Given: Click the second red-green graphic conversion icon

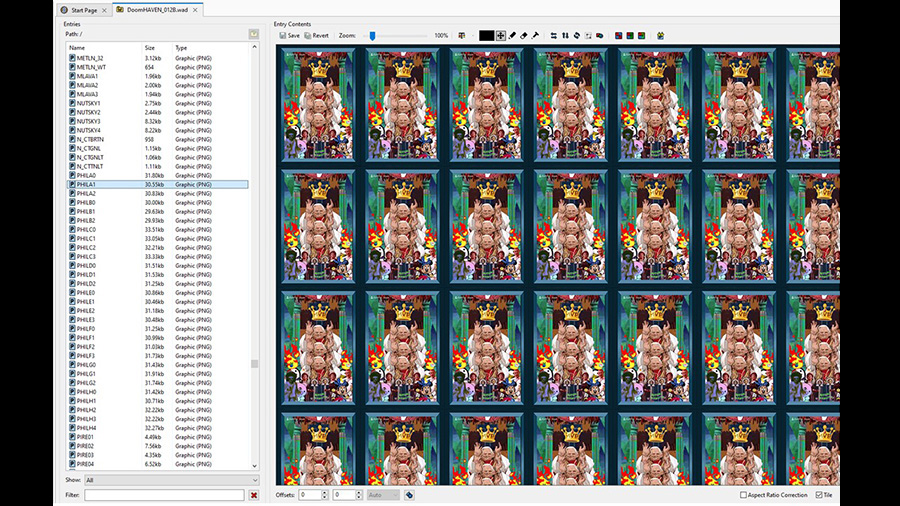Looking at the screenshot, I should click(x=630, y=36).
